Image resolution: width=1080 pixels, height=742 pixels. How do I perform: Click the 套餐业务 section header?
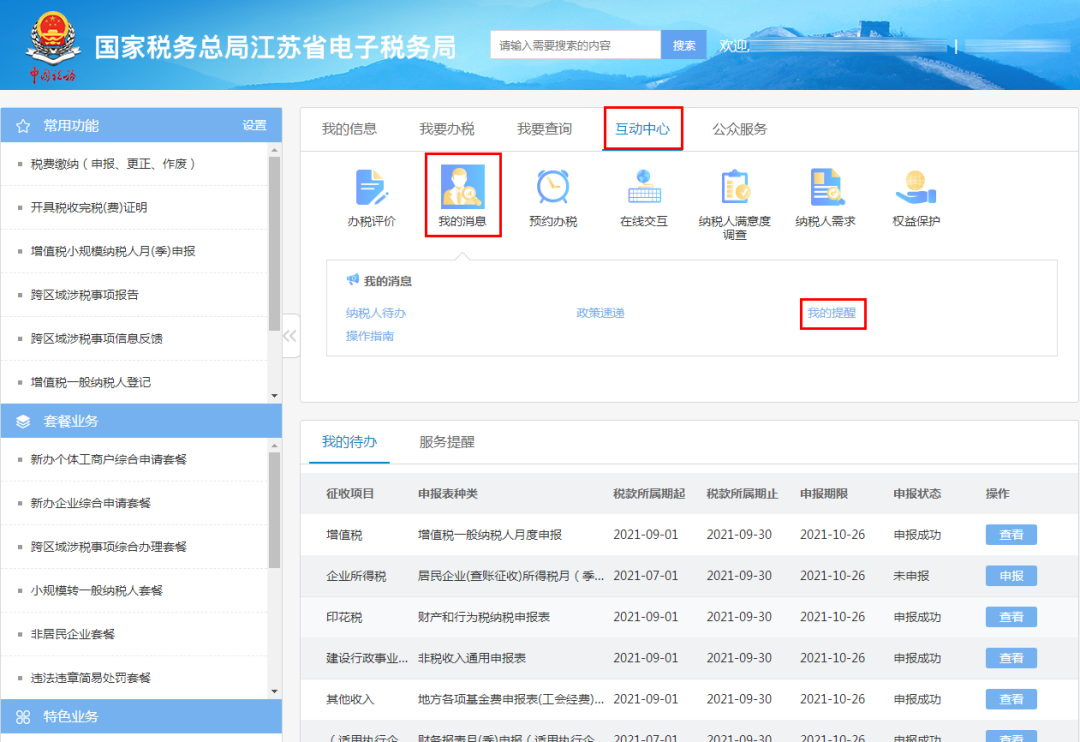coord(141,421)
